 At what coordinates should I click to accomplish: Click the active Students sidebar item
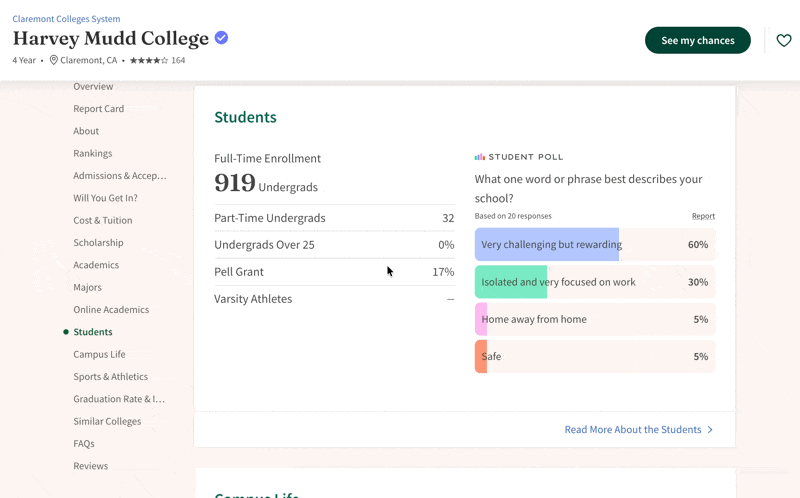point(93,332)
